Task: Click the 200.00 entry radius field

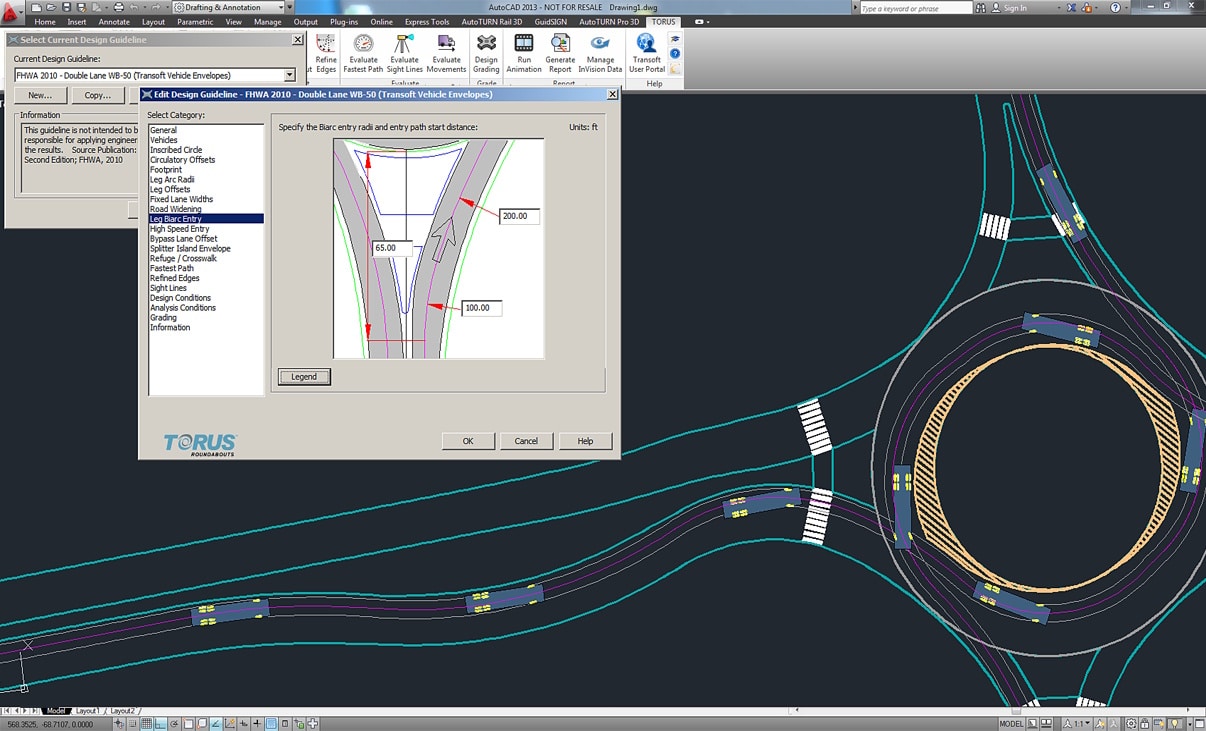Action: tap(519, 216)
